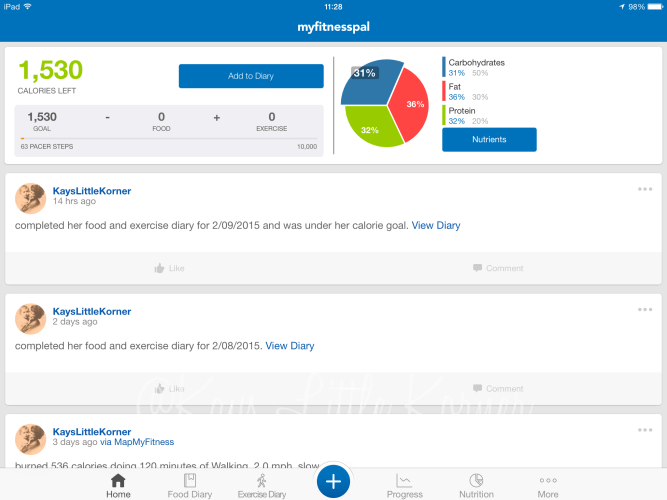Expand options for the 2 days ago post
The width and height of the screenshot is (667, 500).
(x=645, y=310)
